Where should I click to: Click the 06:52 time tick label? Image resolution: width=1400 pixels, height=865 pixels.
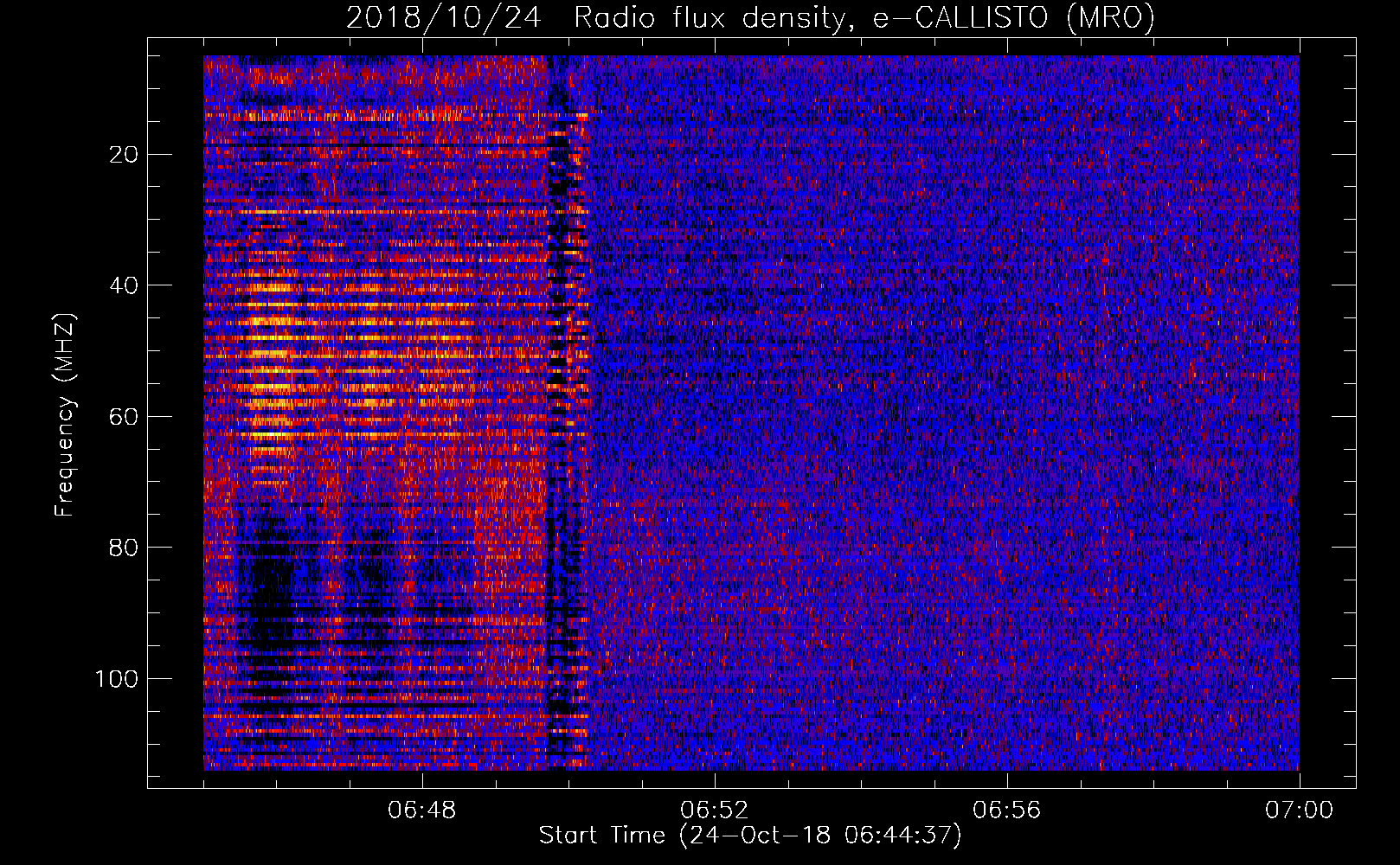[x=714, y=811]
